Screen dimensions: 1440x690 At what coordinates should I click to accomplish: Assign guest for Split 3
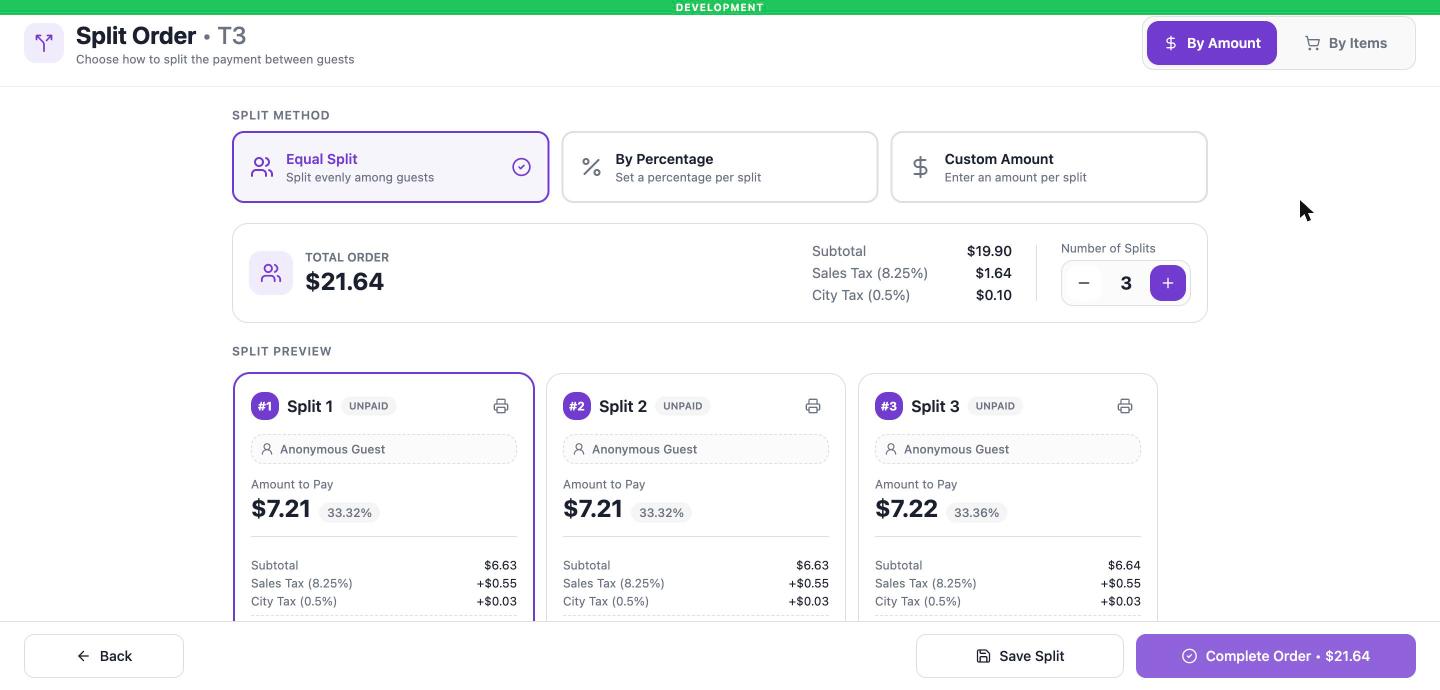pyautogui.click(x=1008, y=449)
